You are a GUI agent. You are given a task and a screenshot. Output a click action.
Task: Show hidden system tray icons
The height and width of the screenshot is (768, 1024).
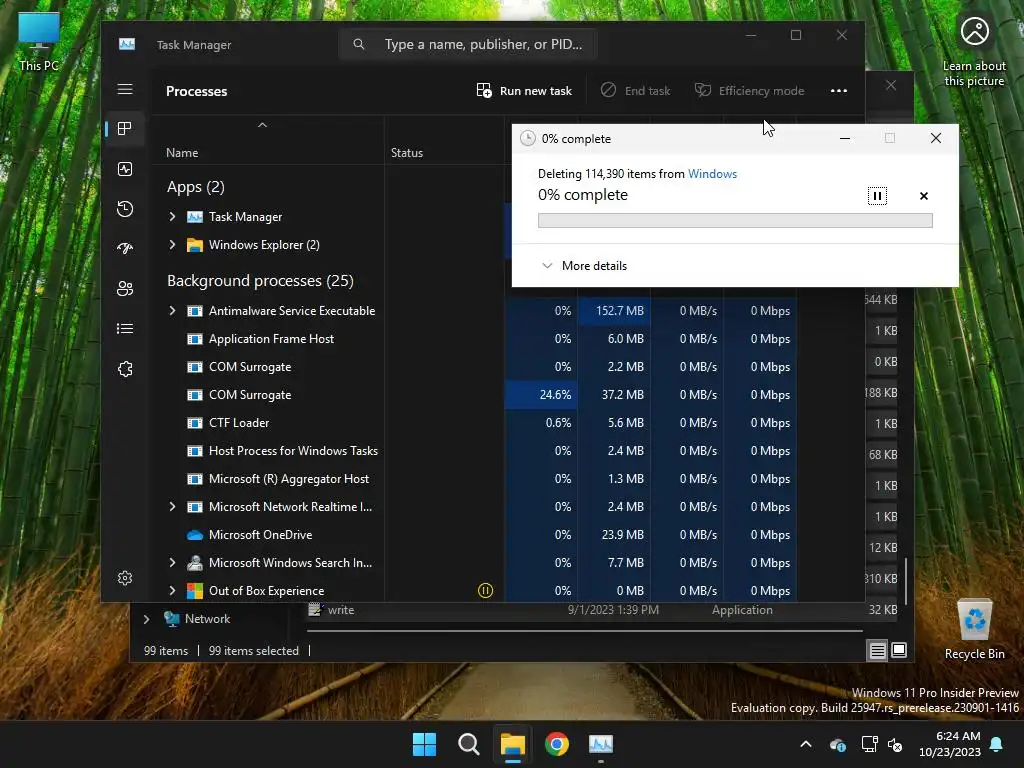pos(806,744)
